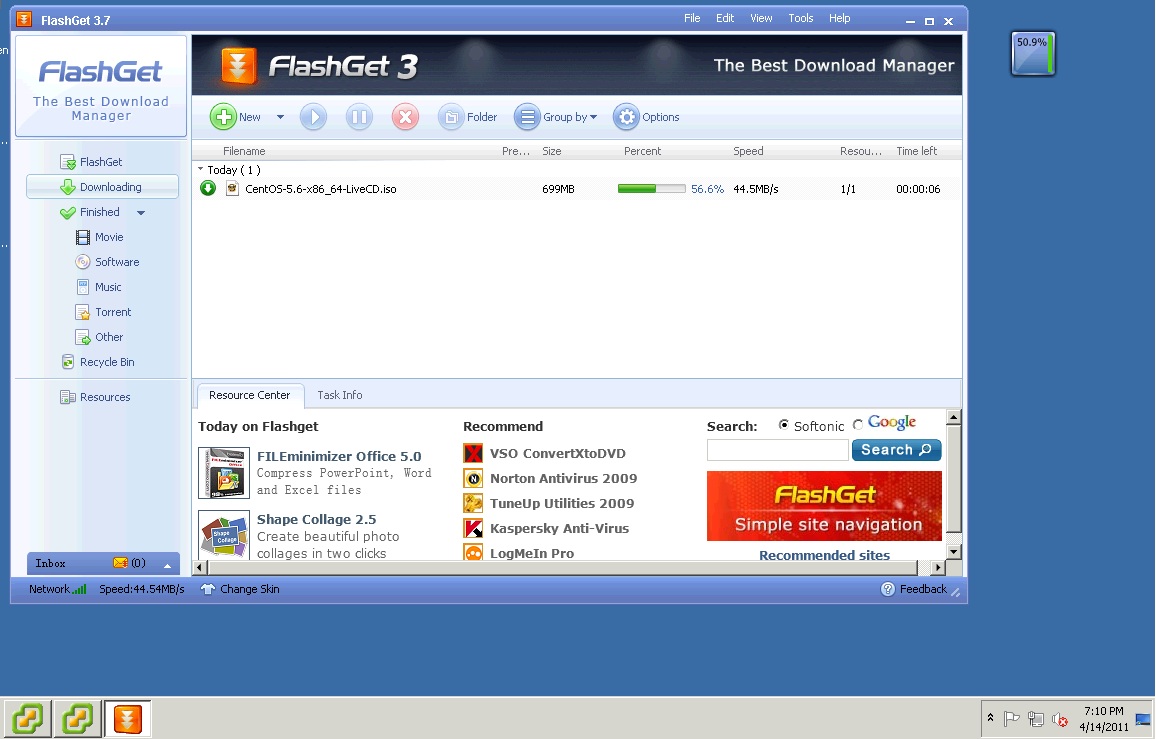Viewport: 1156px width, 739px height.
Task: Click the green New download icon
Action: (223, 117)
